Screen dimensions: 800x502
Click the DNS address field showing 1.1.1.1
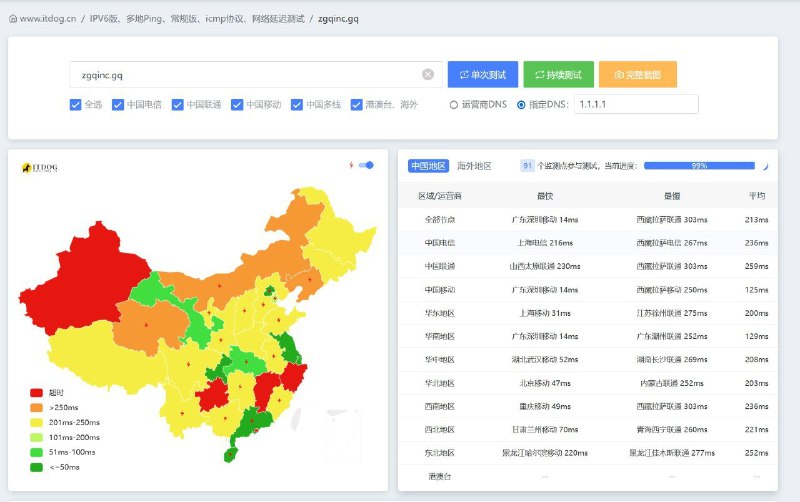635,104
